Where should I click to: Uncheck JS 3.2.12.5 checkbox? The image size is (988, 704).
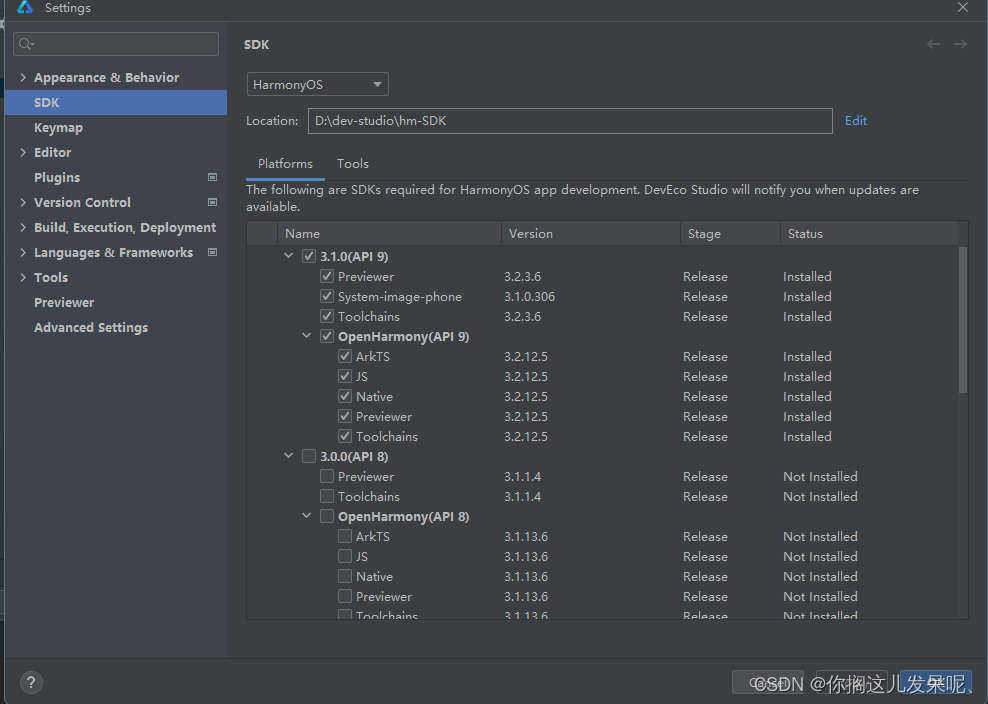point(345,376)
